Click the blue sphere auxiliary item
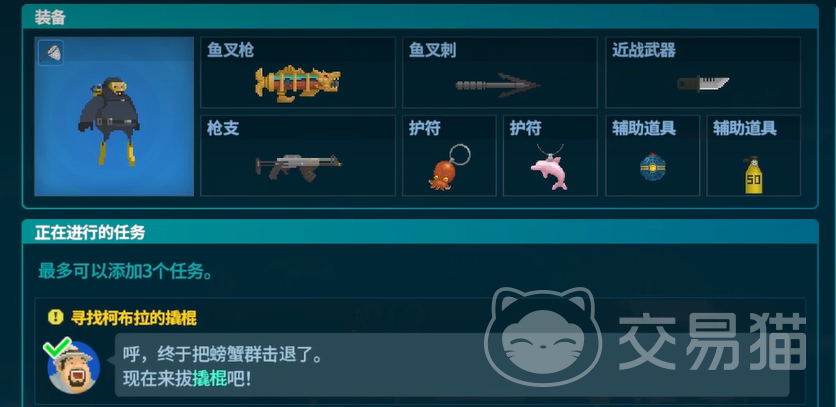836x407 pixels. pos(653,167)
